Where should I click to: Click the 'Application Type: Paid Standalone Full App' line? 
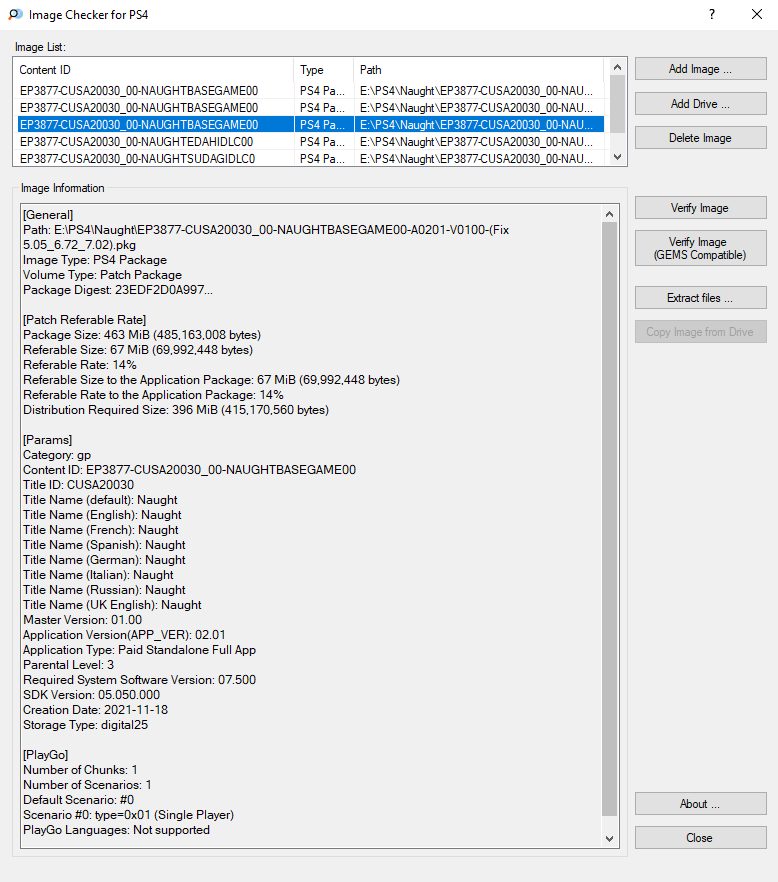point(140,650)
